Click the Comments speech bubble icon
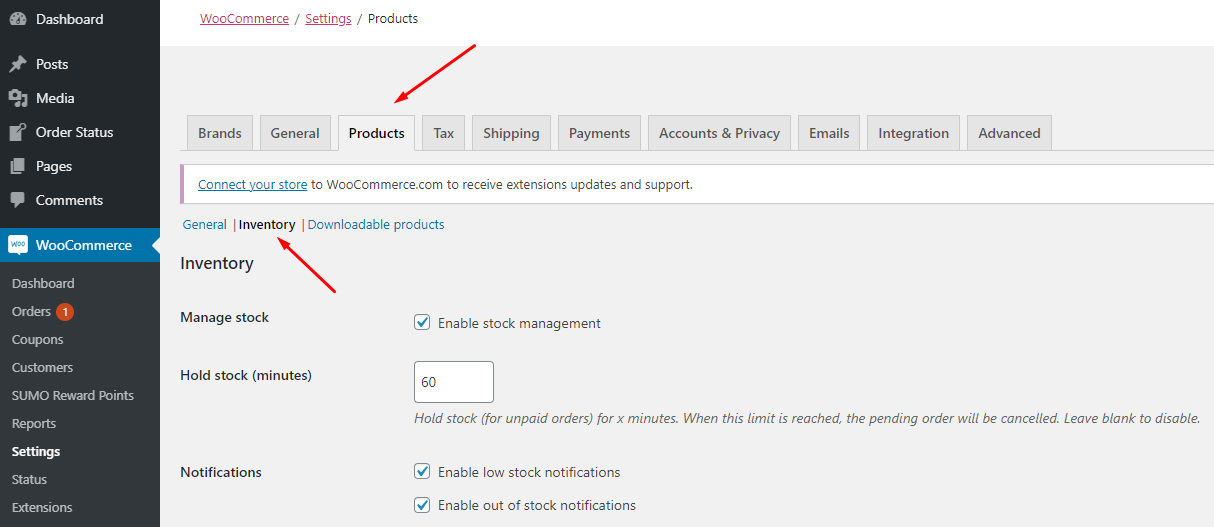This screenshot has width=1214, height=527. [x=18, y=200]
